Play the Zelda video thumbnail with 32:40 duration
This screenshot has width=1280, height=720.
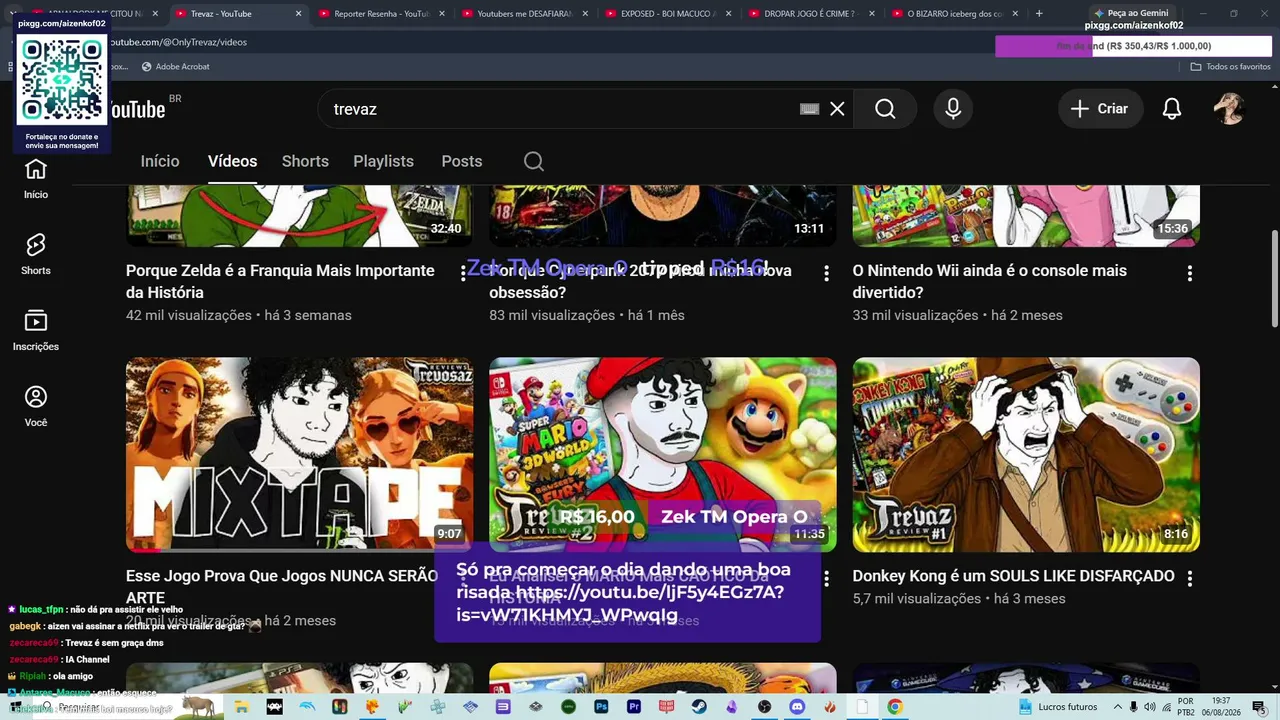(x=300, y=215)
